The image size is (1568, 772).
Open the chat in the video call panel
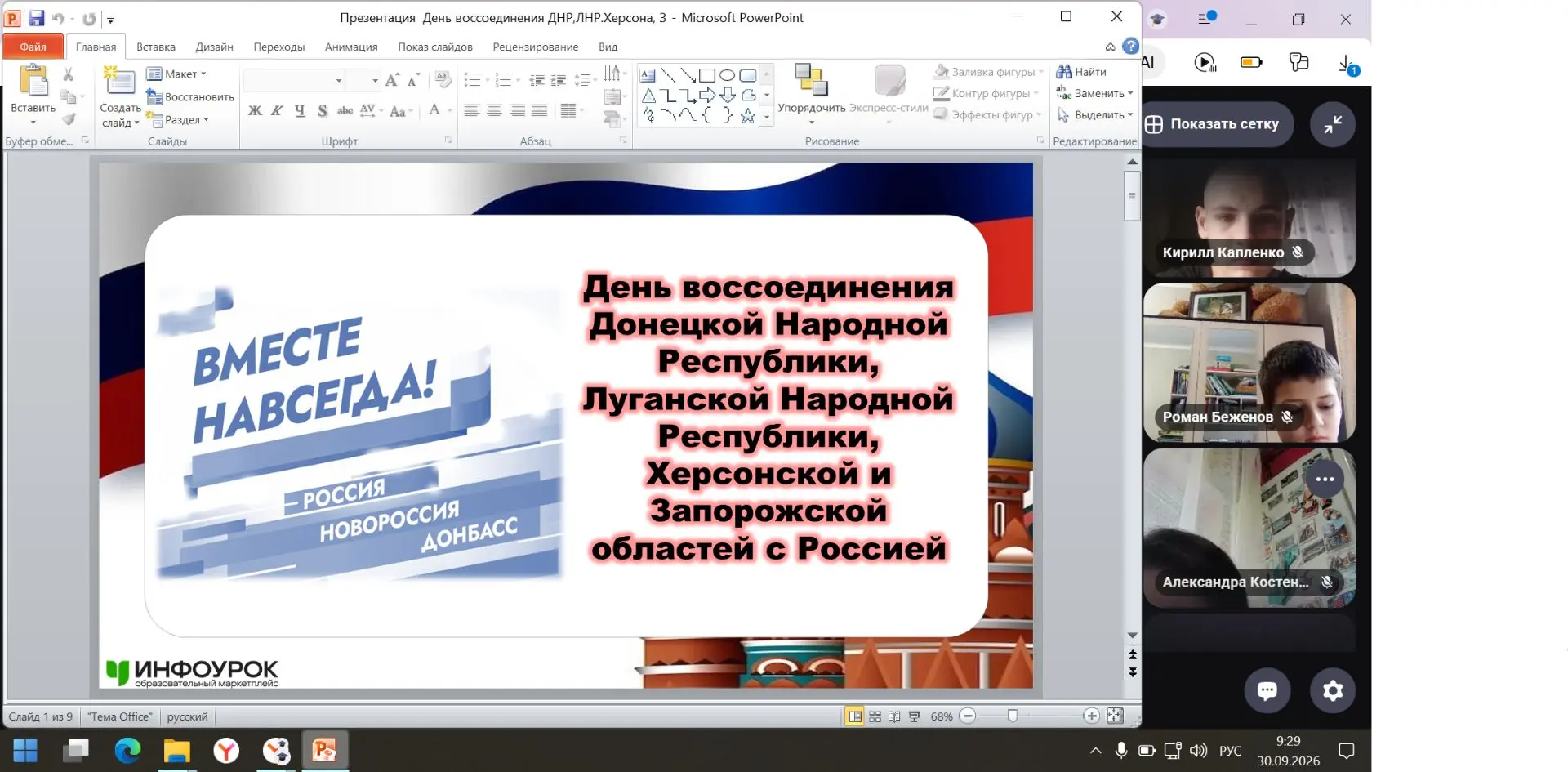1267,691
